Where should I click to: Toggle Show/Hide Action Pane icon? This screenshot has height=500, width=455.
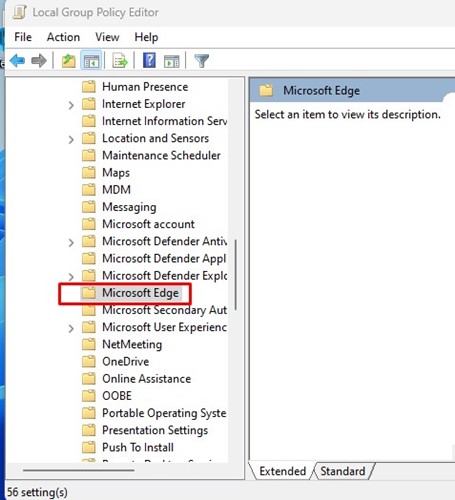(172, 62)
